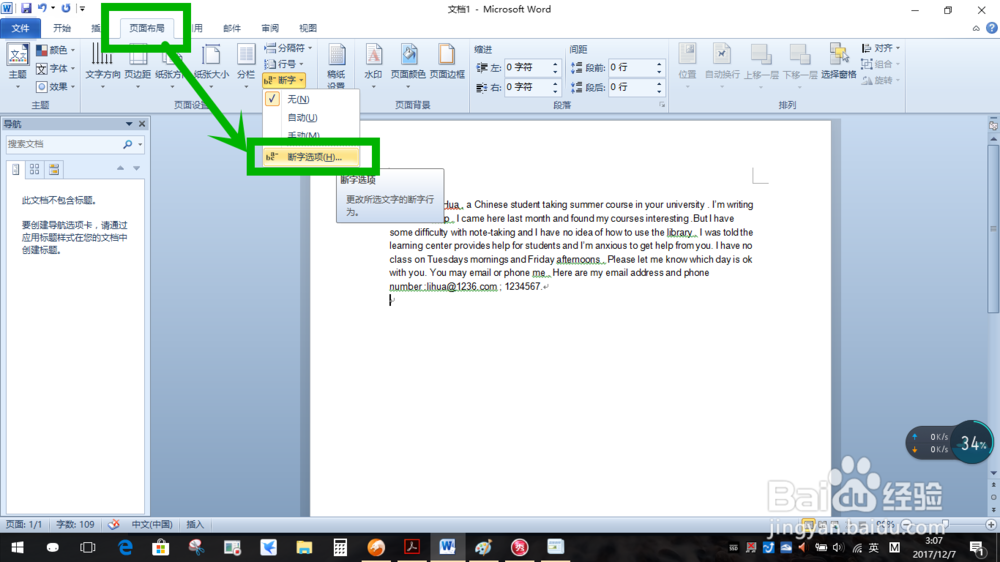The image size is (1000, 562).
Task: Open Edge browser from taskbar
Action: tap(125, 547)
